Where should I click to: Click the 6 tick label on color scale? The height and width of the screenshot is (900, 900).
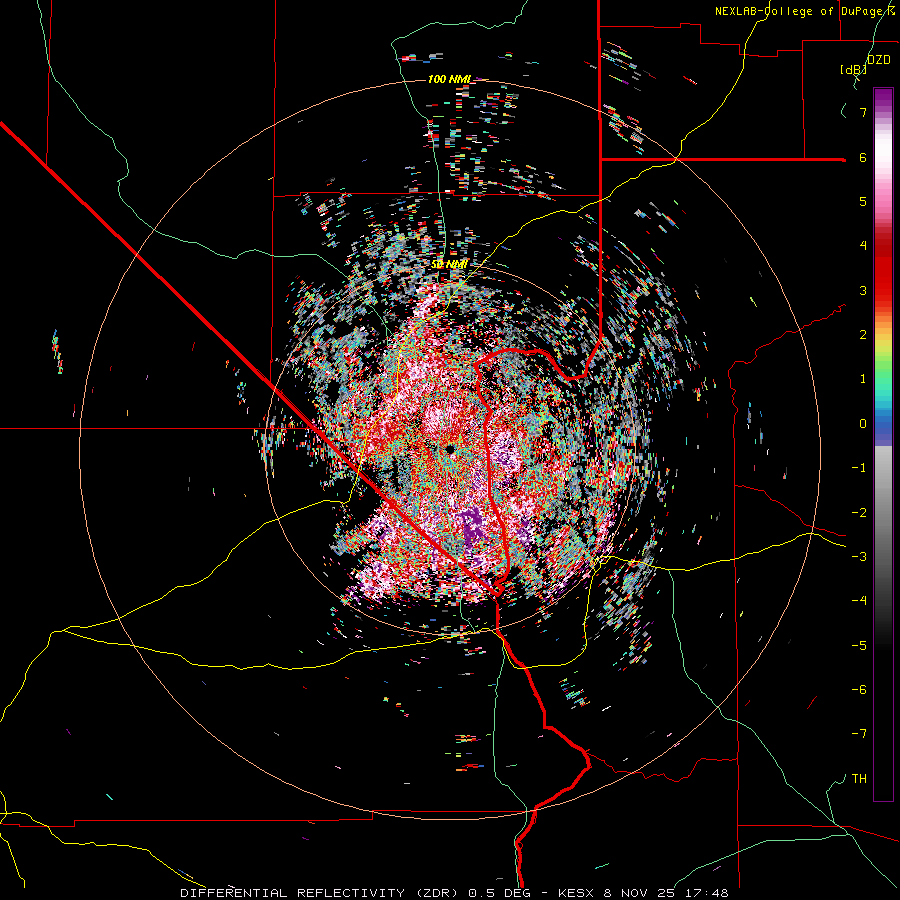pos(863,157)
